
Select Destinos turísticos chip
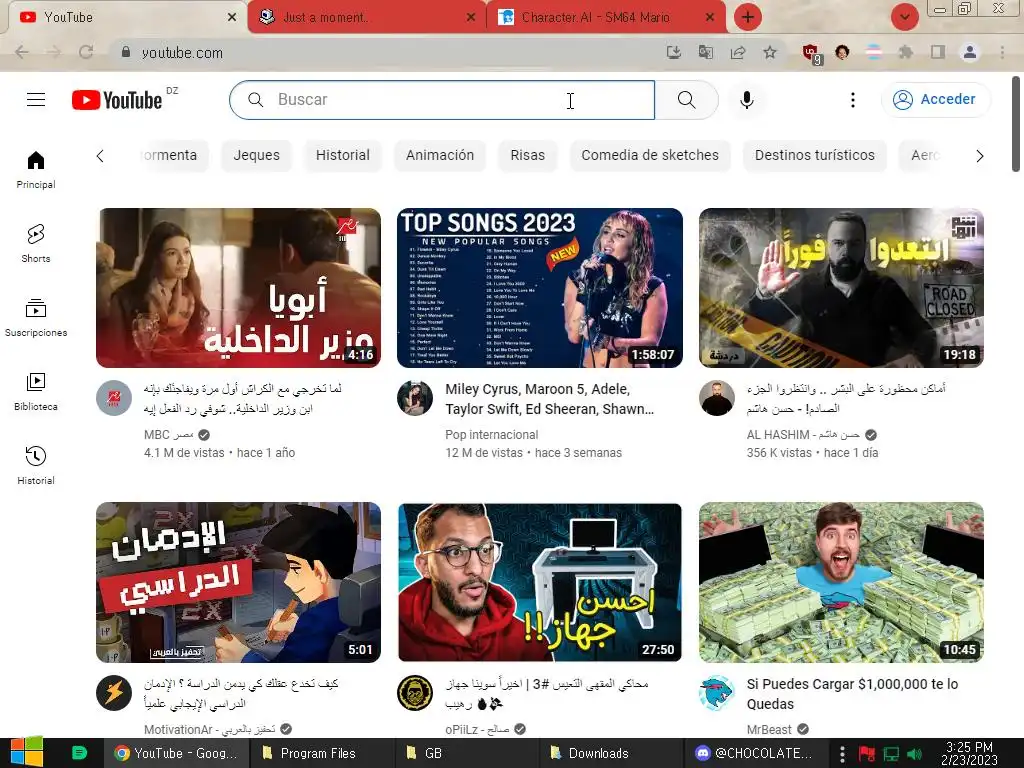click(x=814, y=155)
